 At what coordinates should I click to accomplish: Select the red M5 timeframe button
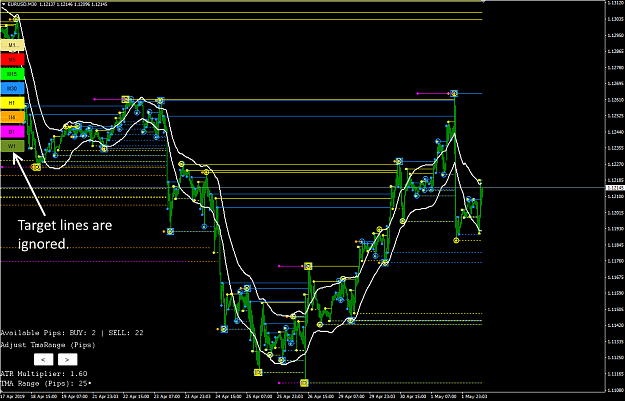click(x=12, y=60)
